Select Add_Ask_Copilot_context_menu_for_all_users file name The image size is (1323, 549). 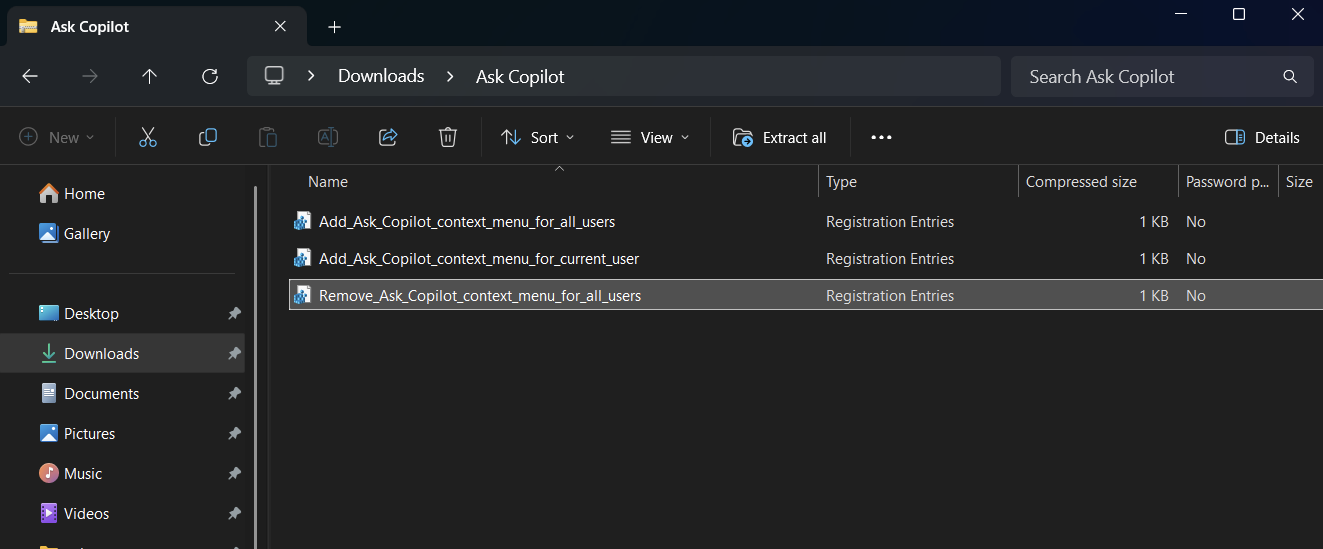(467, 222)
